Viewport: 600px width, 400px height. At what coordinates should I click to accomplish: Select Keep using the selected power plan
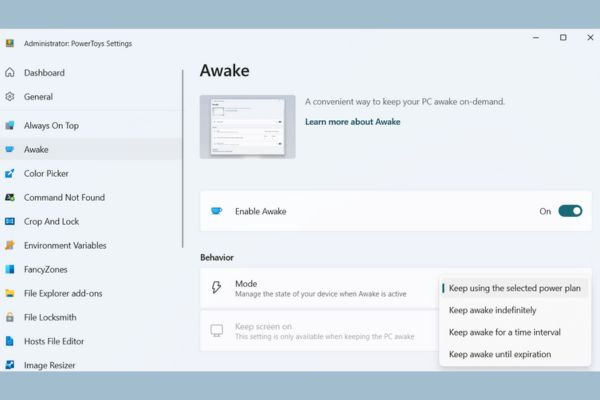tap(515, 288)
